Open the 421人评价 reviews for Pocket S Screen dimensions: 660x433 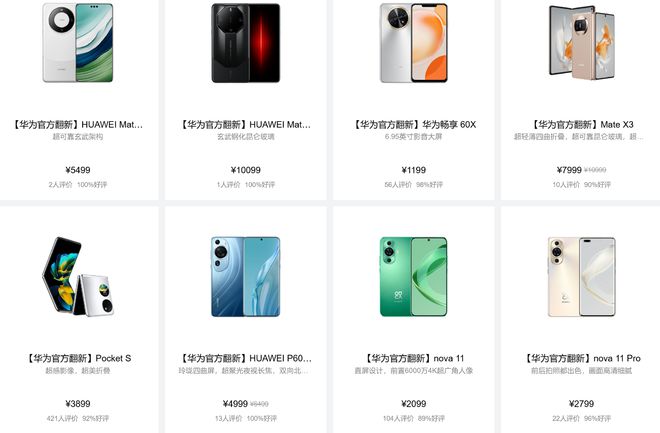tap(62, 418)
